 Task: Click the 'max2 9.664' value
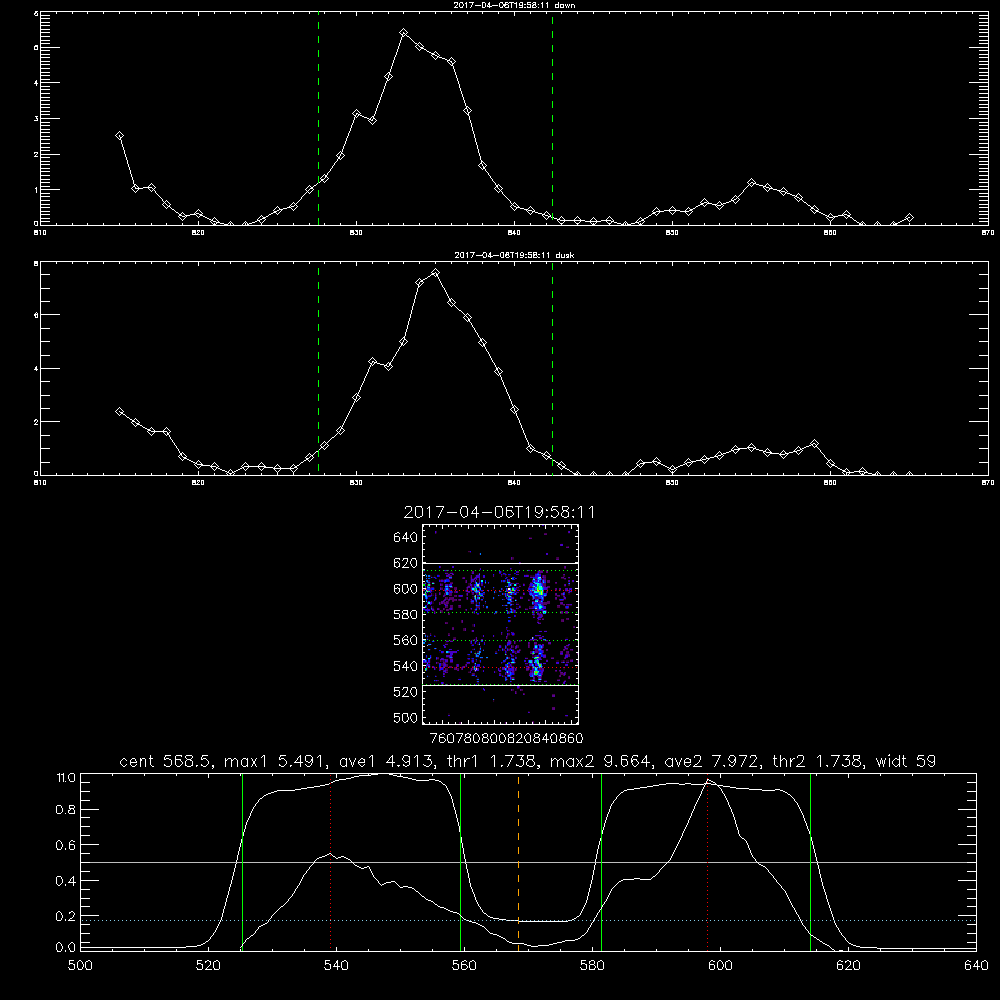[600, 761]
